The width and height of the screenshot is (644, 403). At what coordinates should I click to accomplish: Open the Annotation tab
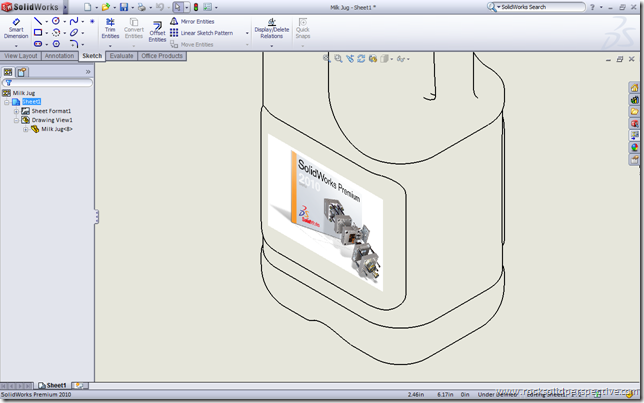[59, 56]
